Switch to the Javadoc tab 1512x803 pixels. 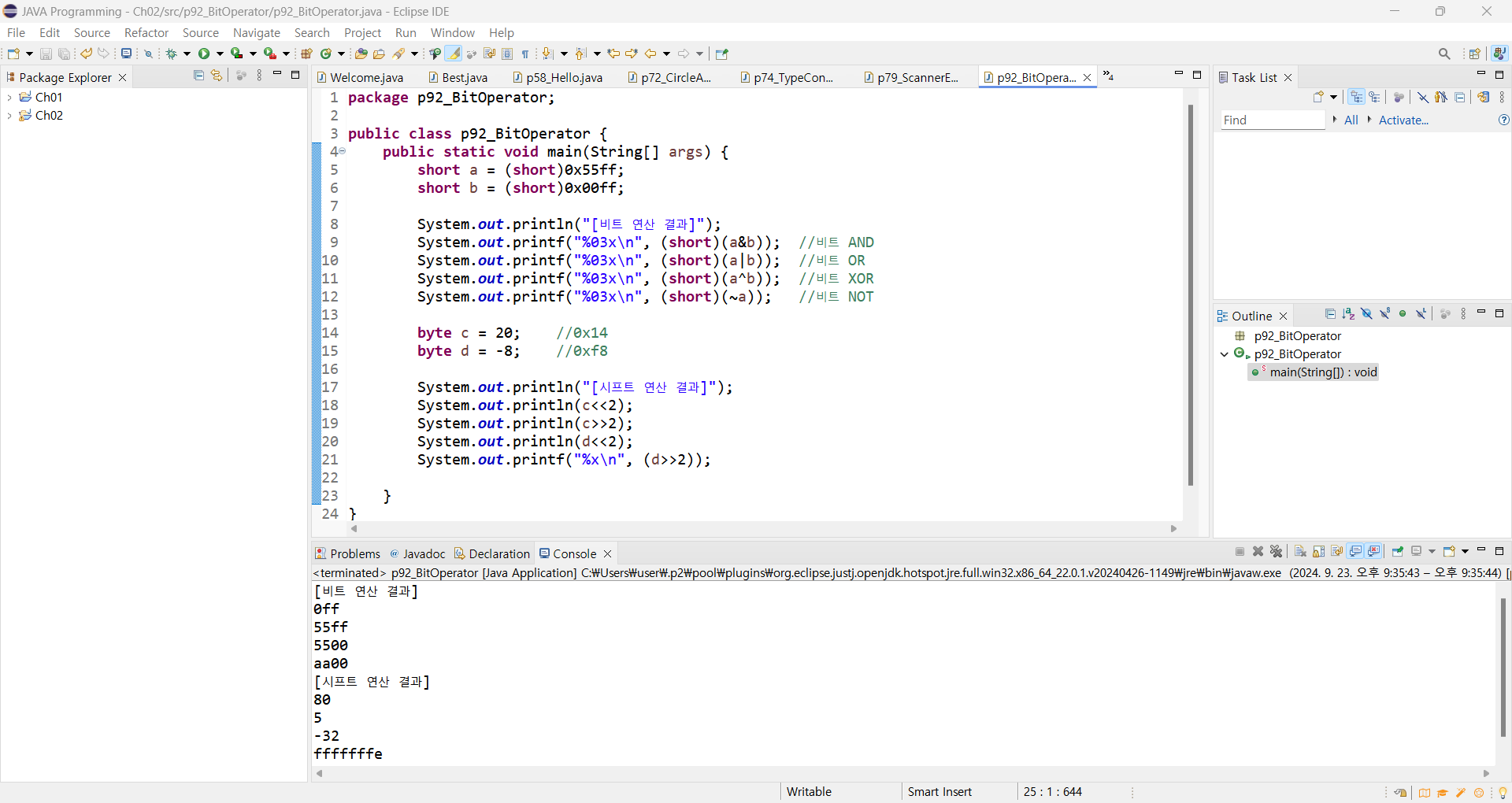[x=418, y=553]
